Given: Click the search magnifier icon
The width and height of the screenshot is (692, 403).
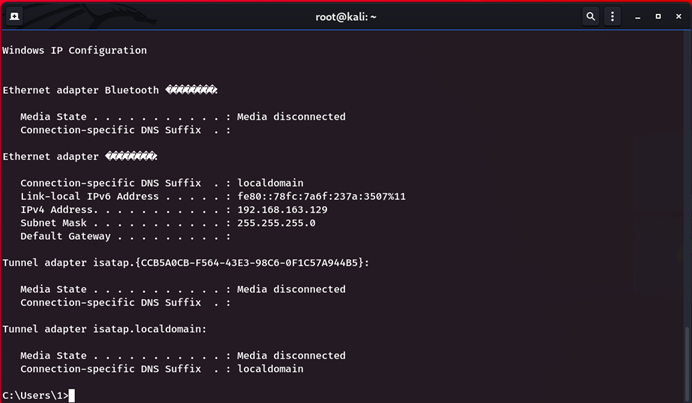Looking at the screenshot, I should tap(591, 17).
